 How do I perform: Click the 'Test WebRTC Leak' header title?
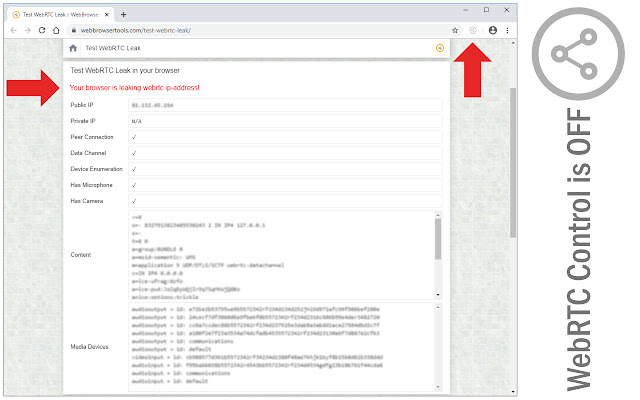pos(113,48)
